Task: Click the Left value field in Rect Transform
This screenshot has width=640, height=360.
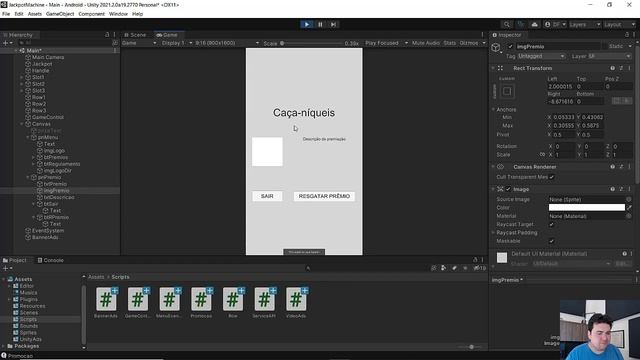Action: (x=560, y=87)
